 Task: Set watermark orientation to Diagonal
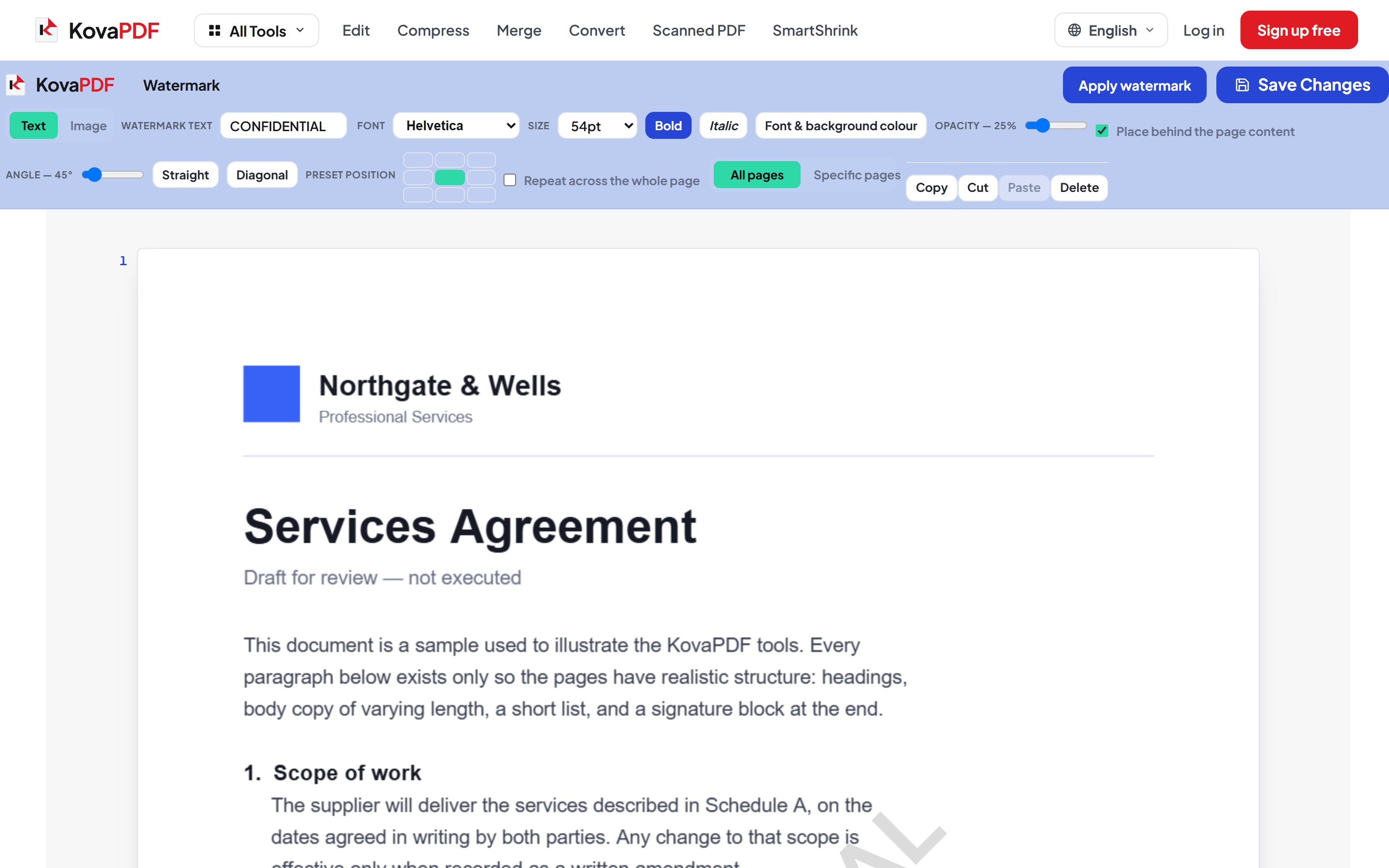point(262,175)
